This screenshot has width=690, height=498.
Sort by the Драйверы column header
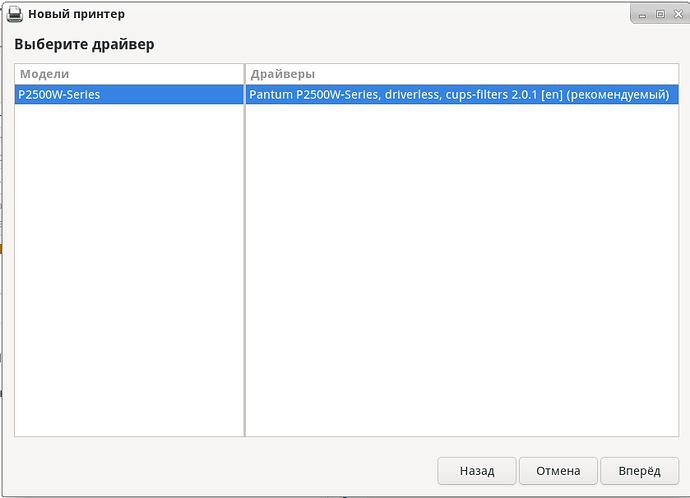pos(462,74)
